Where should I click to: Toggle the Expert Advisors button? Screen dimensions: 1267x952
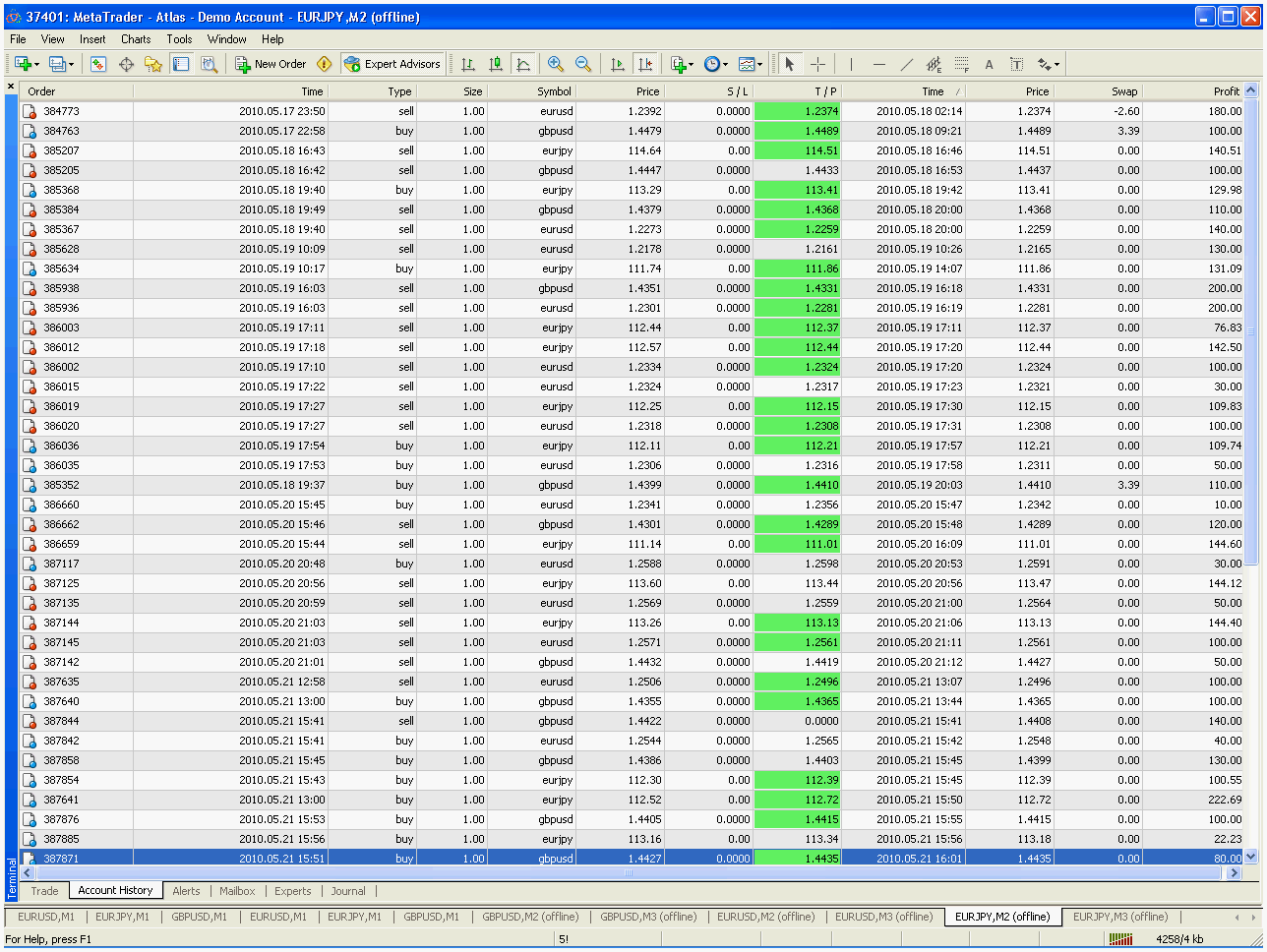[392, 64]
